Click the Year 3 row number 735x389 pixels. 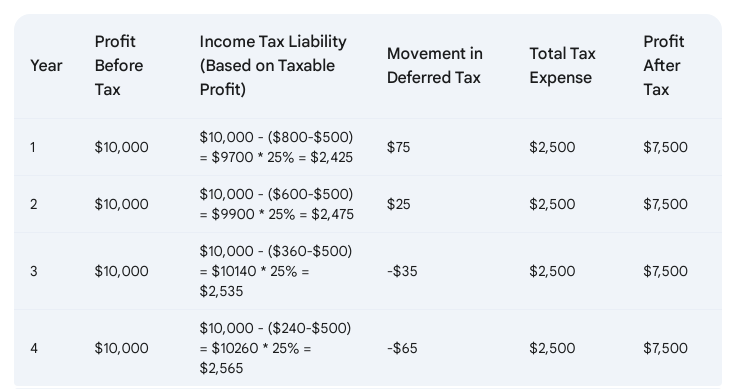click(33, 271)
